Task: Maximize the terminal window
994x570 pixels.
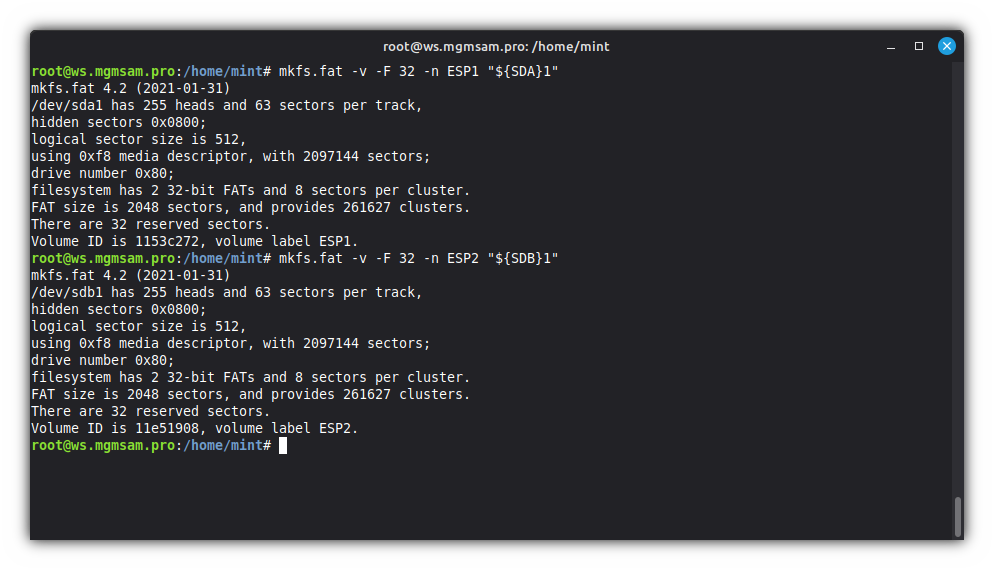Action: [x=919, y=46]
